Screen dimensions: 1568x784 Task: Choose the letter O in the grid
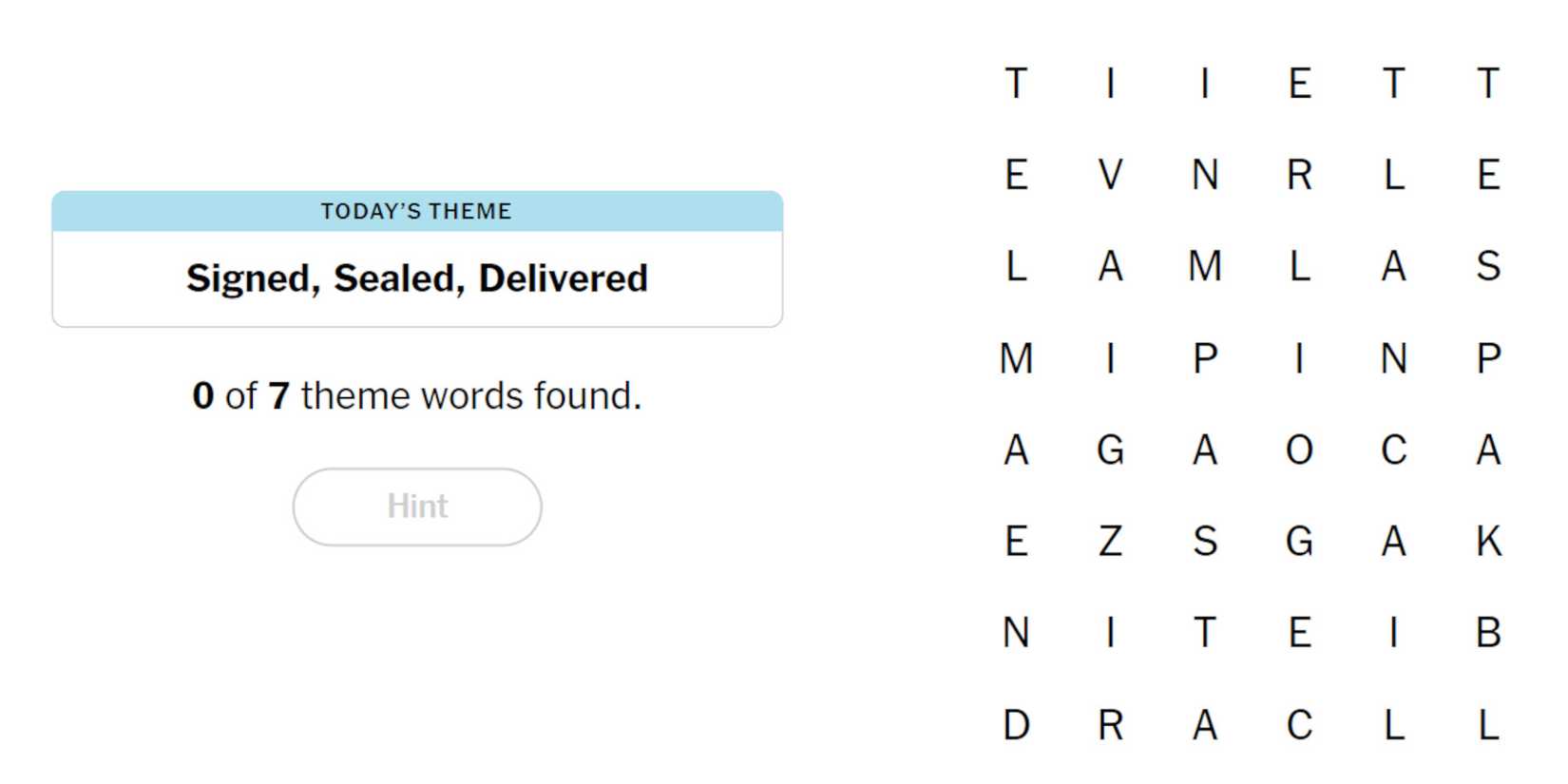coord(1299,449)
